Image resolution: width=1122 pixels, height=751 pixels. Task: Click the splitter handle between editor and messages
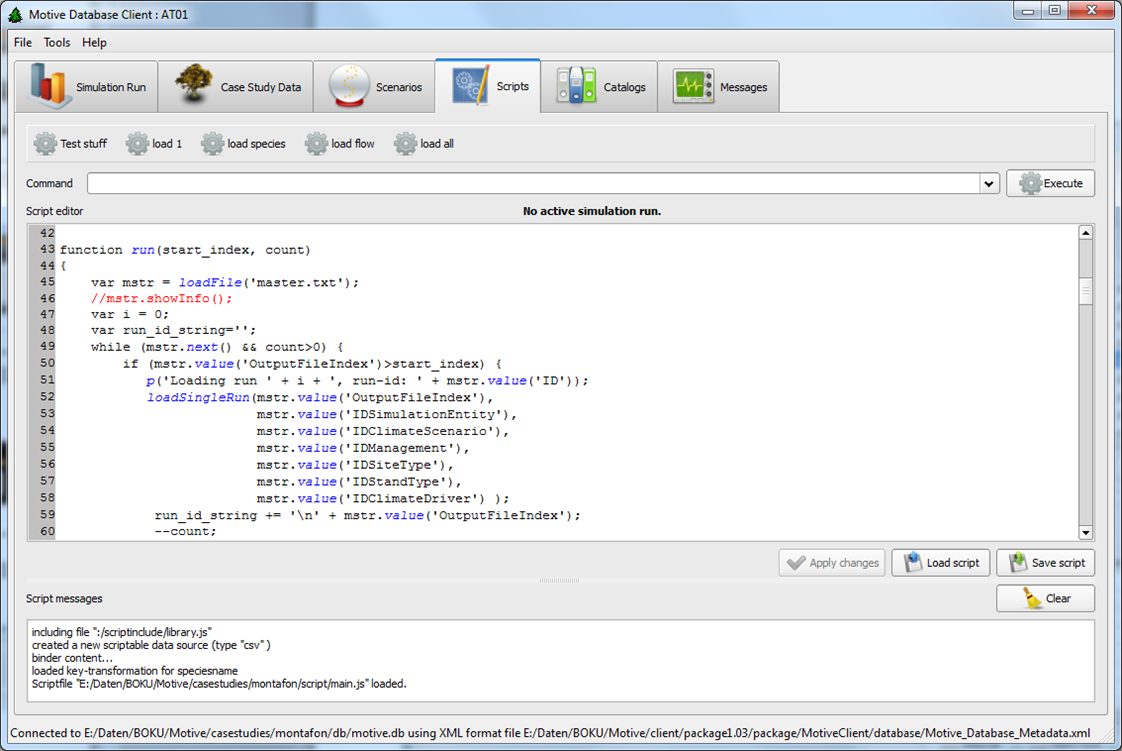click(560, 581)
